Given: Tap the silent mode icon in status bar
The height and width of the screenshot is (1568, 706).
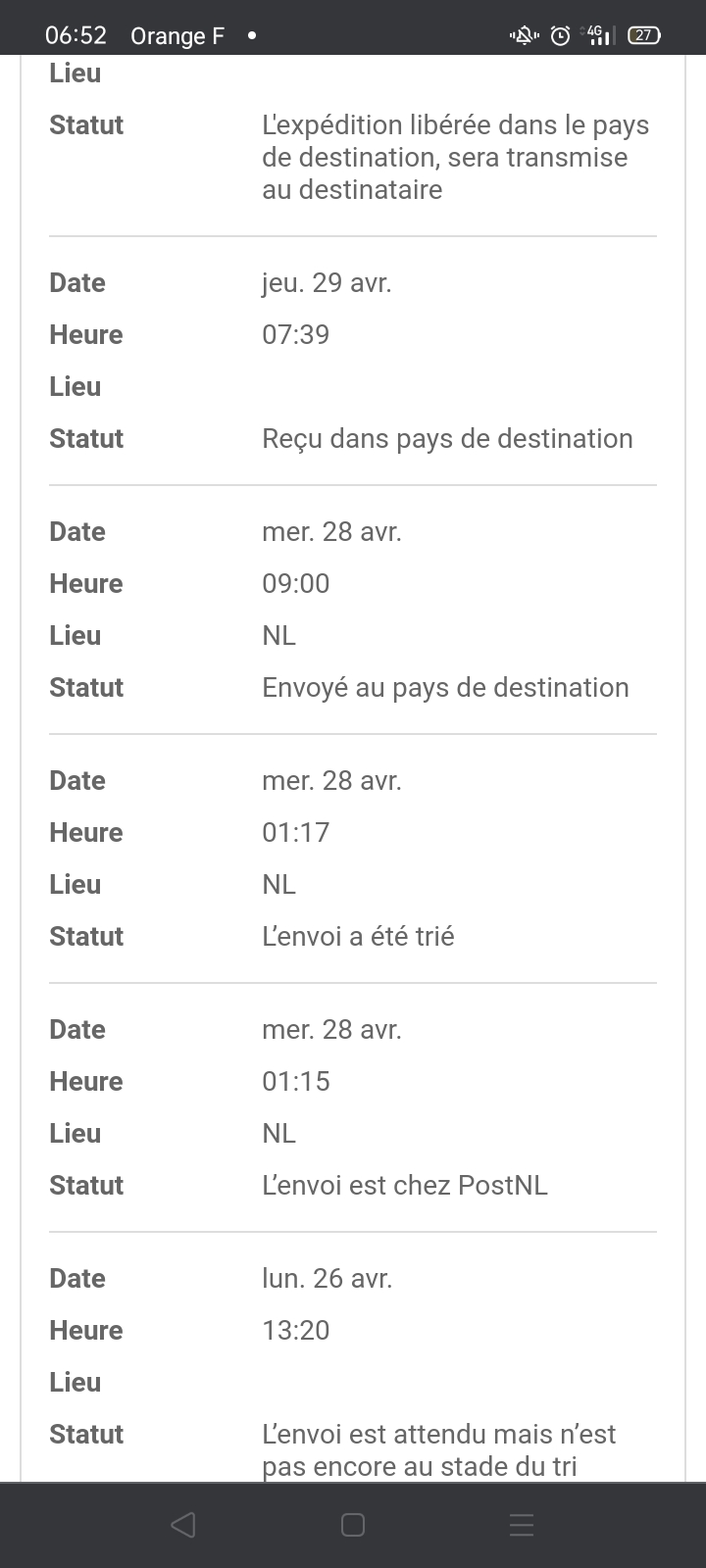Looking at the screenshot, I should 524,36.
